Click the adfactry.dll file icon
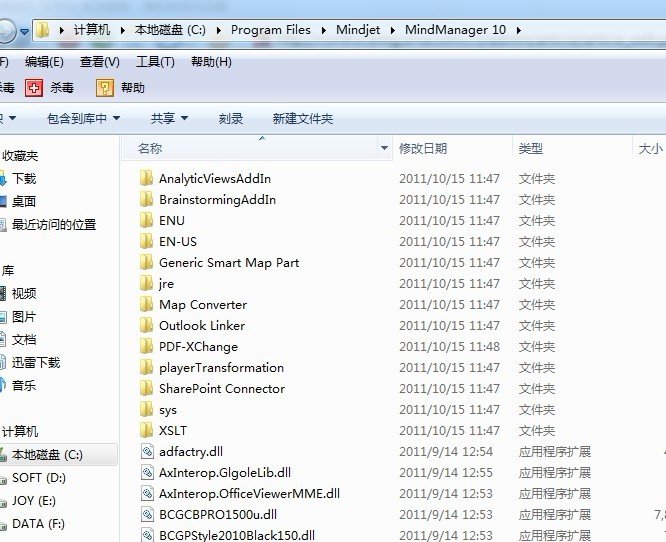Viewport: 666px width, 542px height. pos(147,452)
